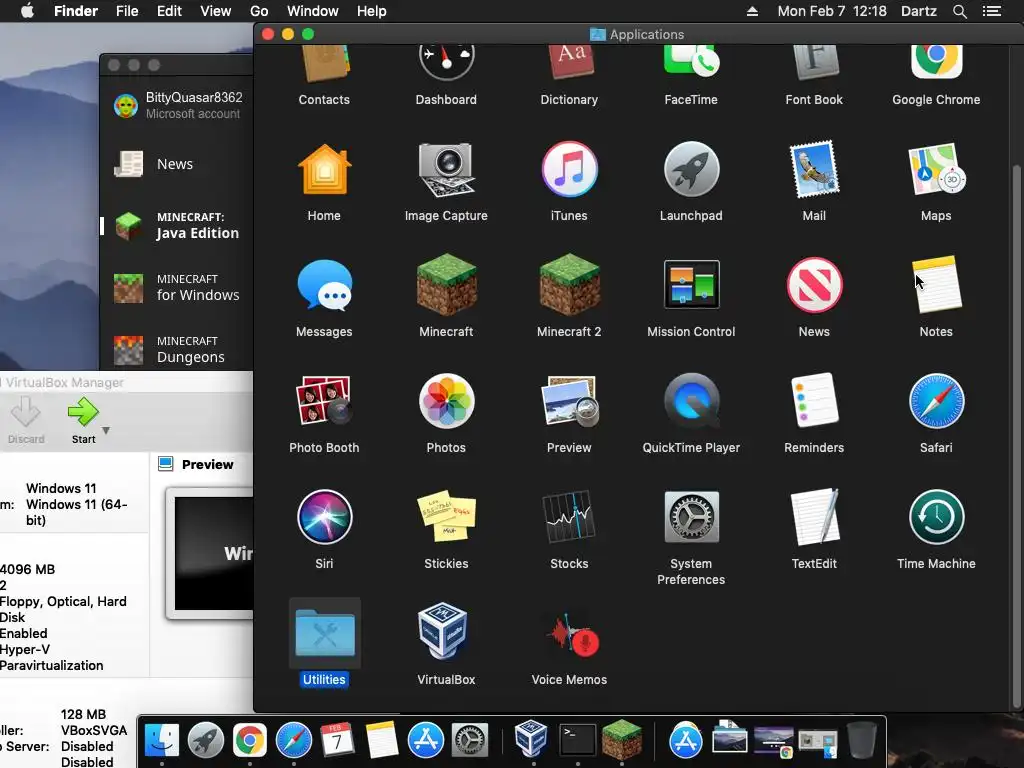Screen dimensions: 1024x768
Task: Open the Dictionary app icon
Action: 569,64
